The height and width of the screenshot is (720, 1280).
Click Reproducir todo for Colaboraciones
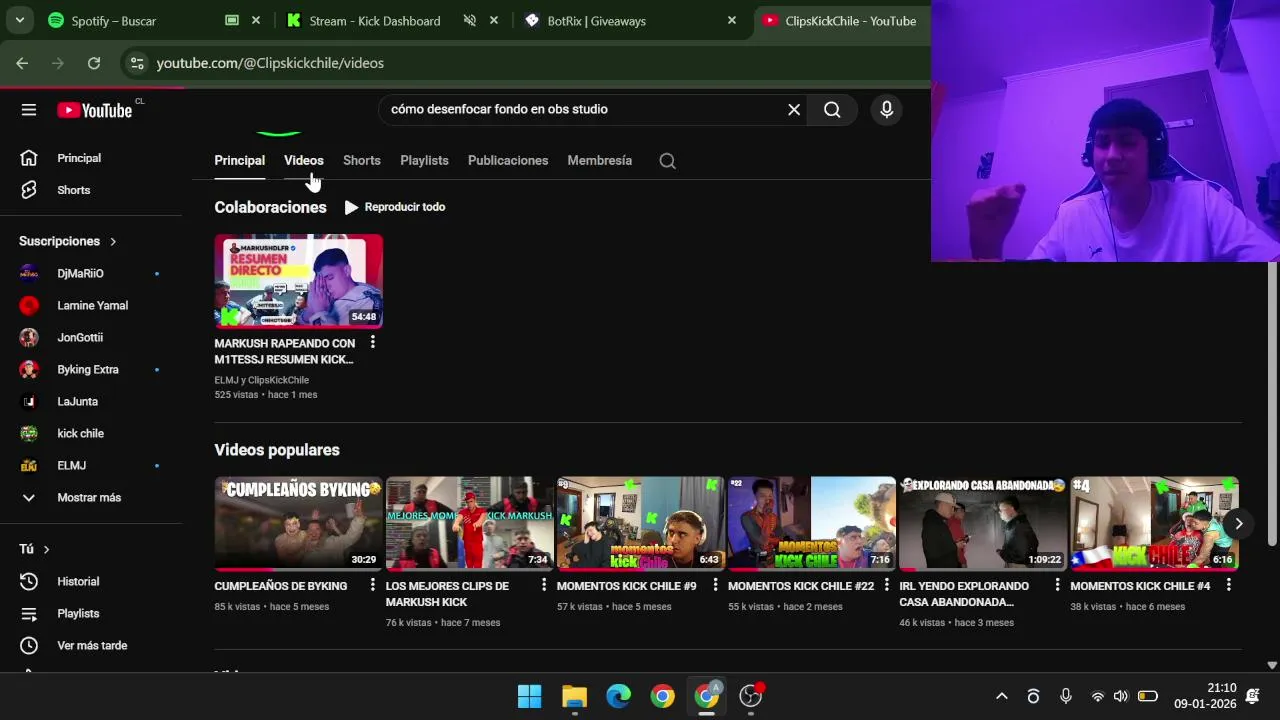coord(395,207)
